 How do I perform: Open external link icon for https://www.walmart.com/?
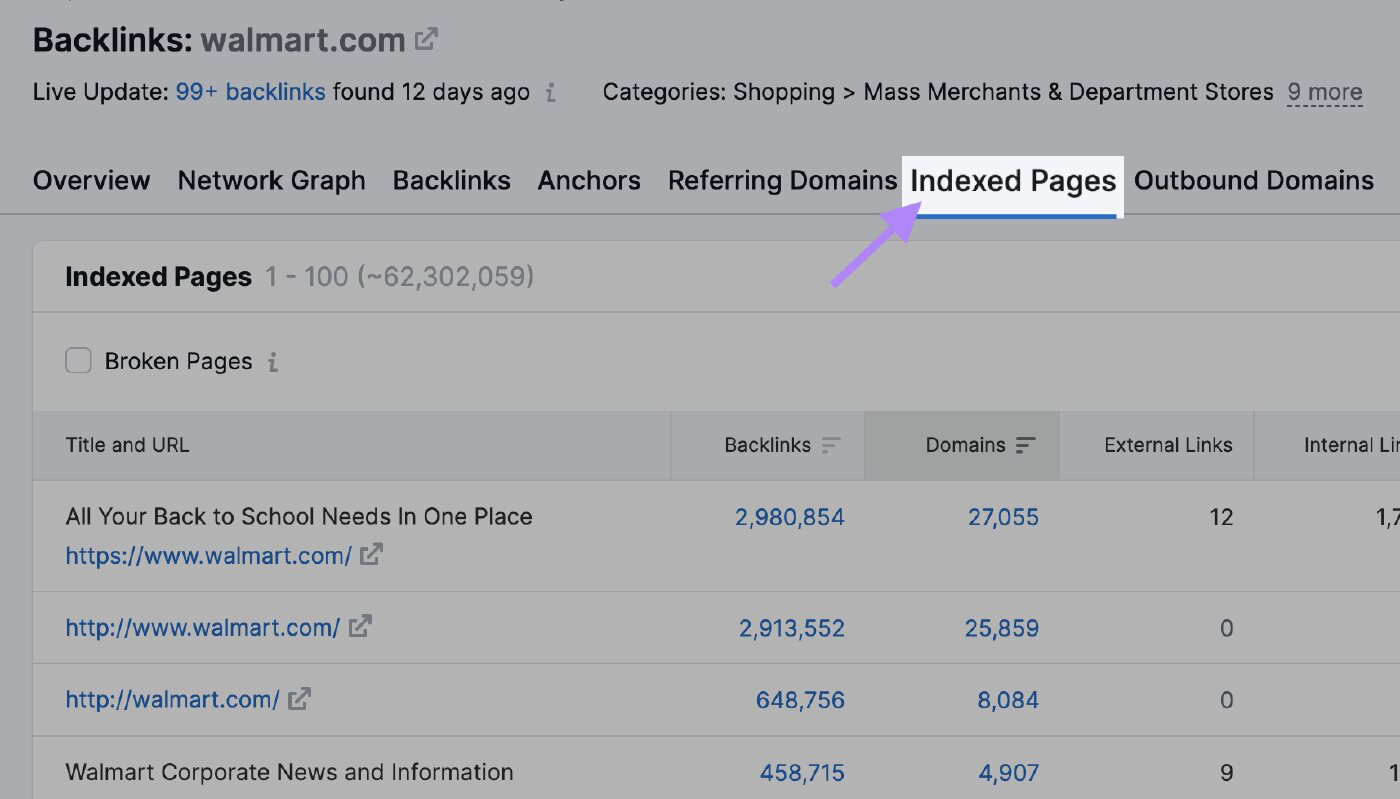(x=371, y=554)
